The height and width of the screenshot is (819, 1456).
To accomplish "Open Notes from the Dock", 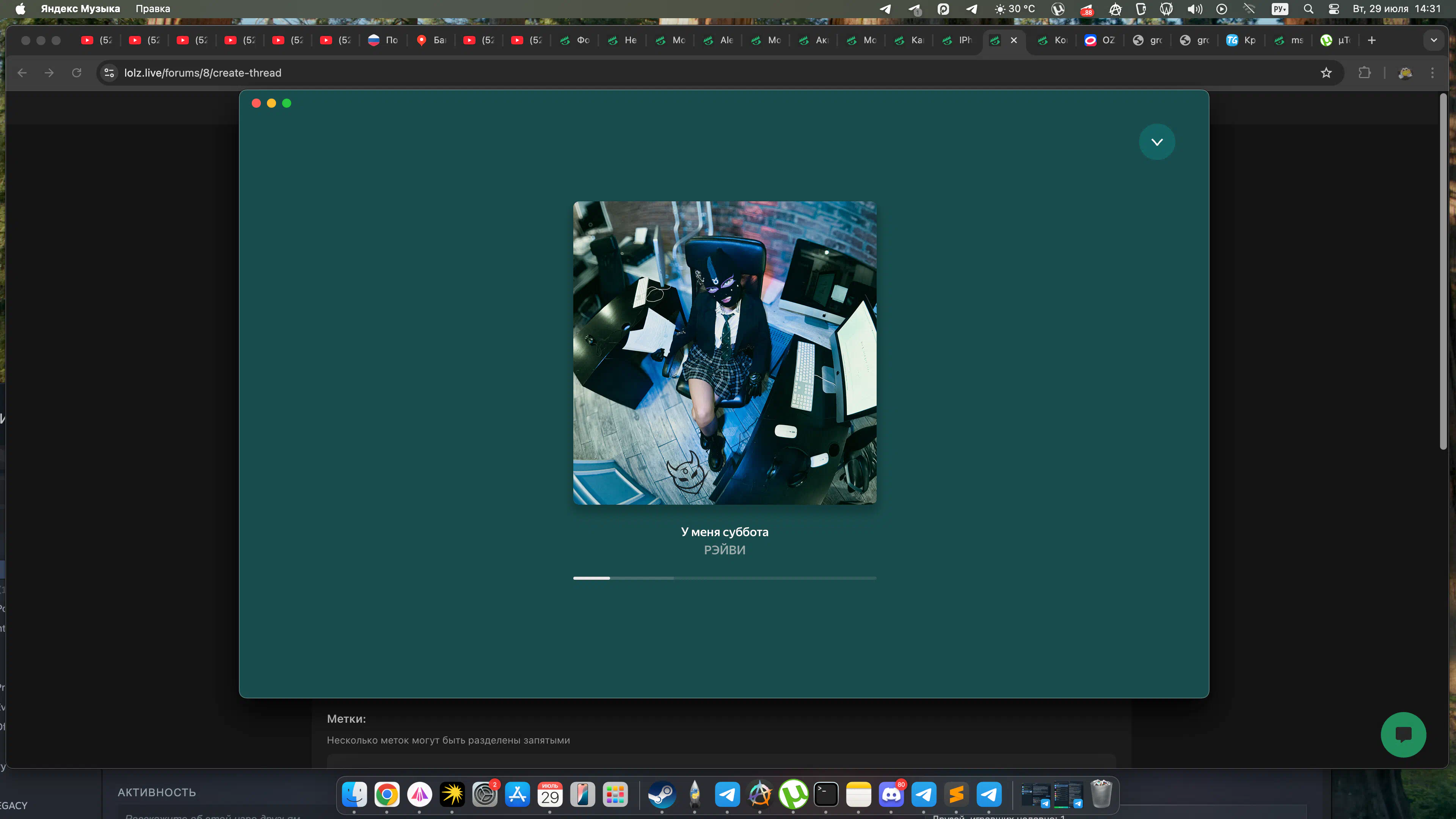I will coord(858,794).
